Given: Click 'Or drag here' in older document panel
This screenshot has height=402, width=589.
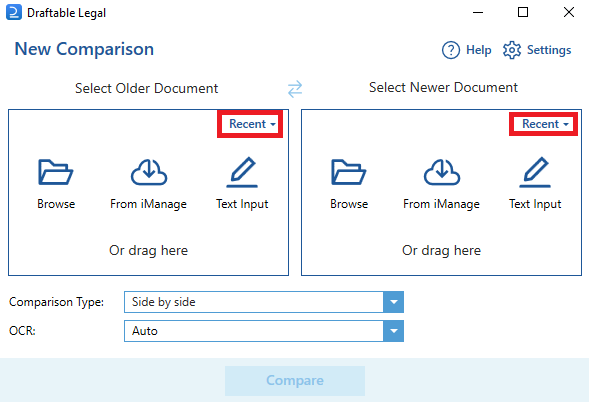Looking at the screenshot, I should (x=148, y=250).
